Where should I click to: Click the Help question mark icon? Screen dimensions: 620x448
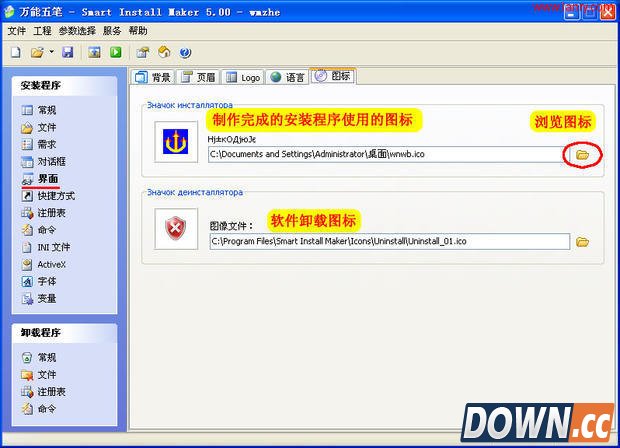point(185,52)
